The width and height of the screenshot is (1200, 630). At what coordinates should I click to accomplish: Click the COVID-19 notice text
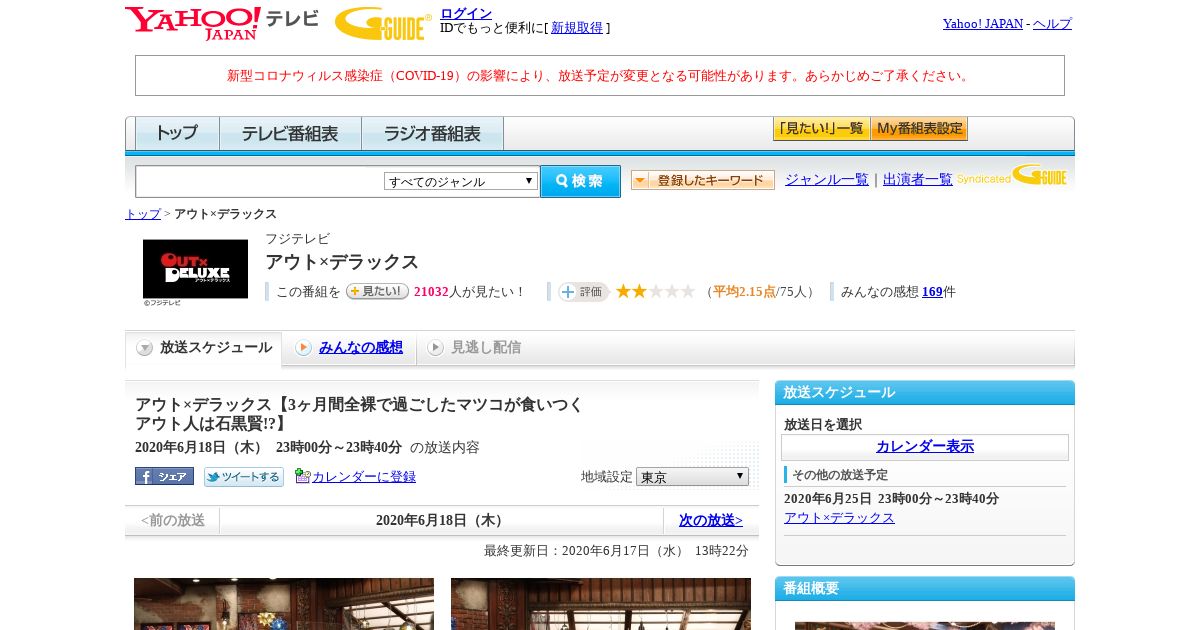click(600, 76)
